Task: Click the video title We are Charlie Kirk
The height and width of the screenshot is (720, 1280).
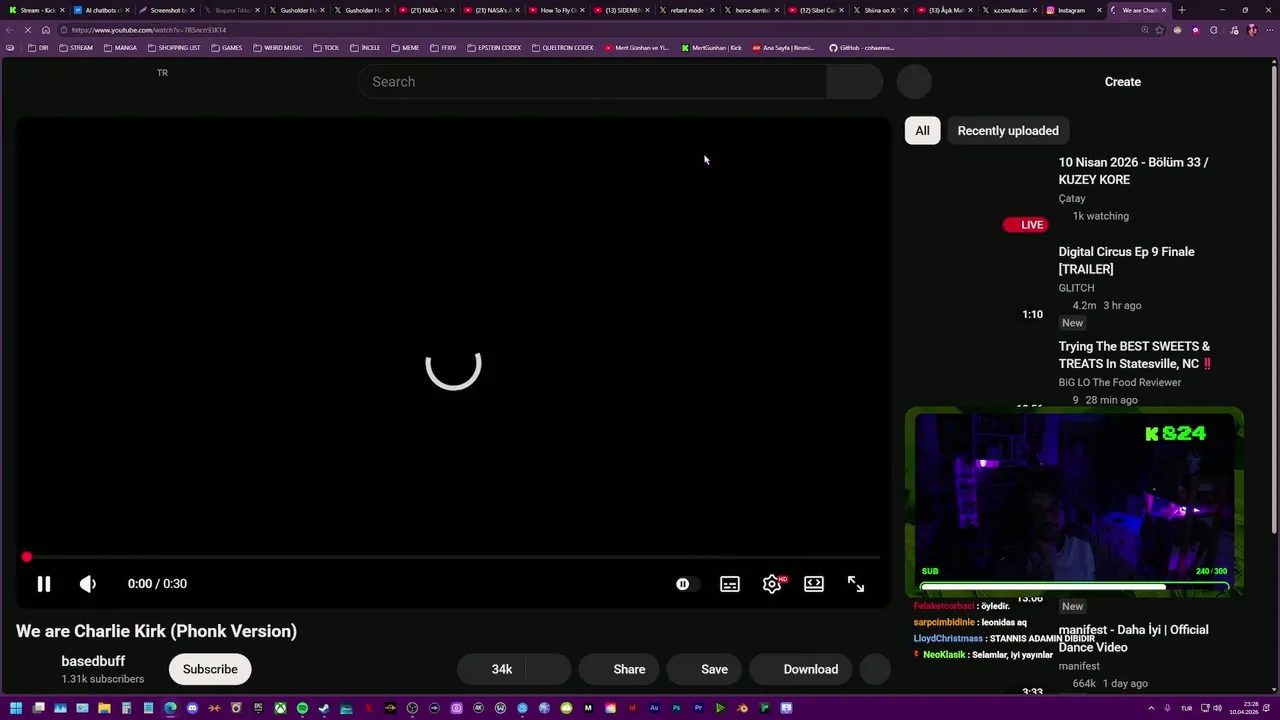Action: [x=156, y=631]
